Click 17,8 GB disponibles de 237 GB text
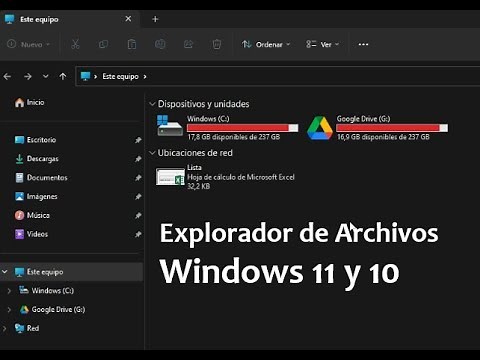The image size is (480, 360). pyautogui.click(x=234, y=137)
